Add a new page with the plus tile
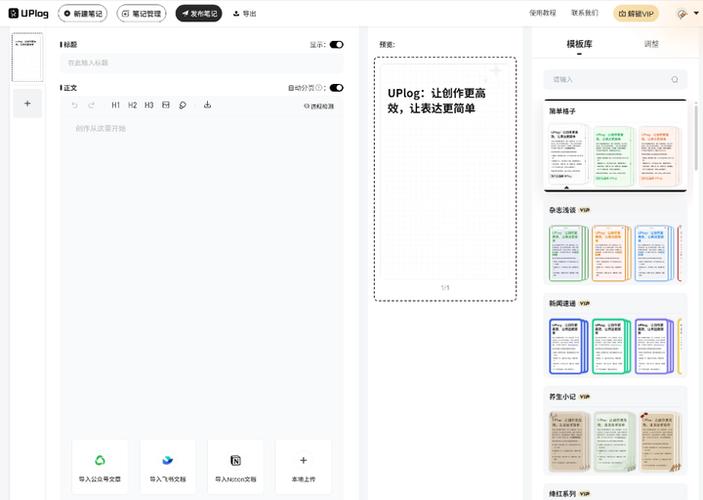Screen dimensions: 703x500 coord(27,104)
